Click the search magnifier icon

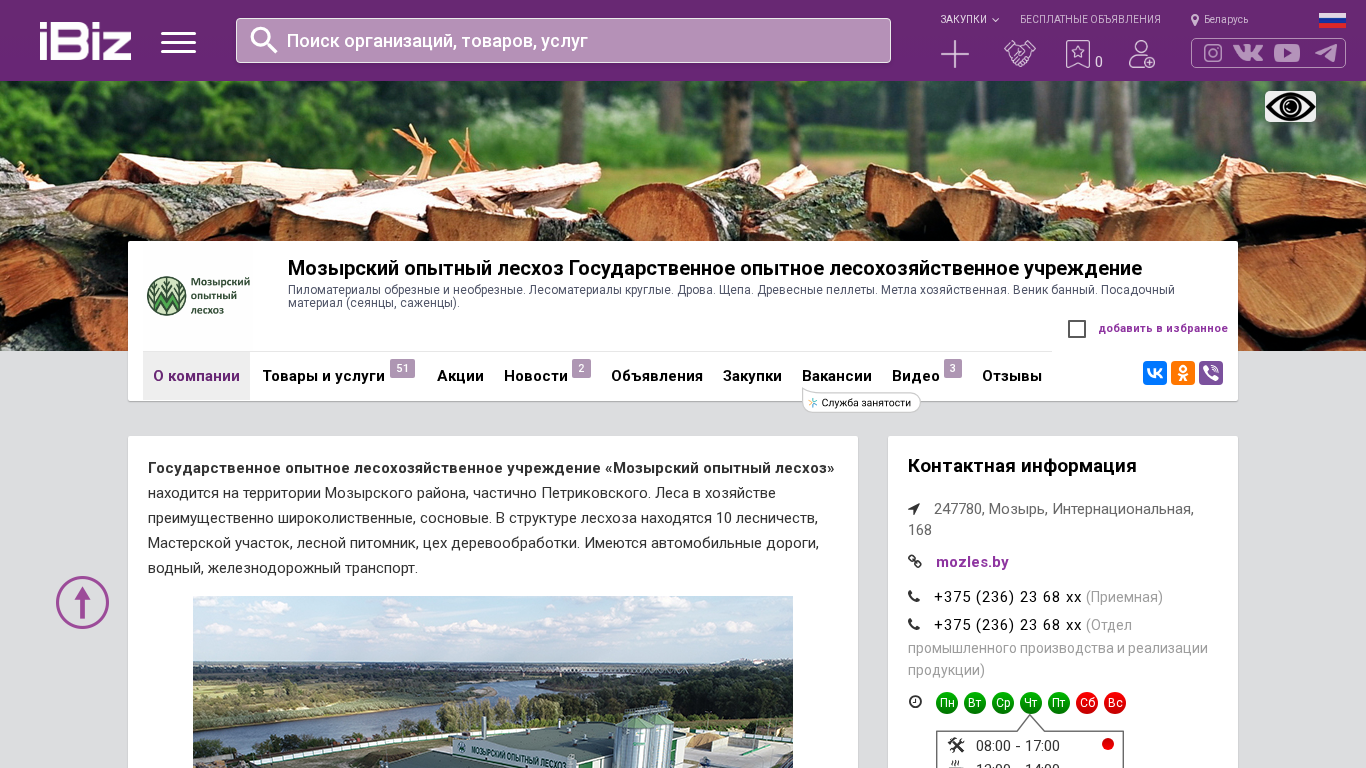(264, 40)
